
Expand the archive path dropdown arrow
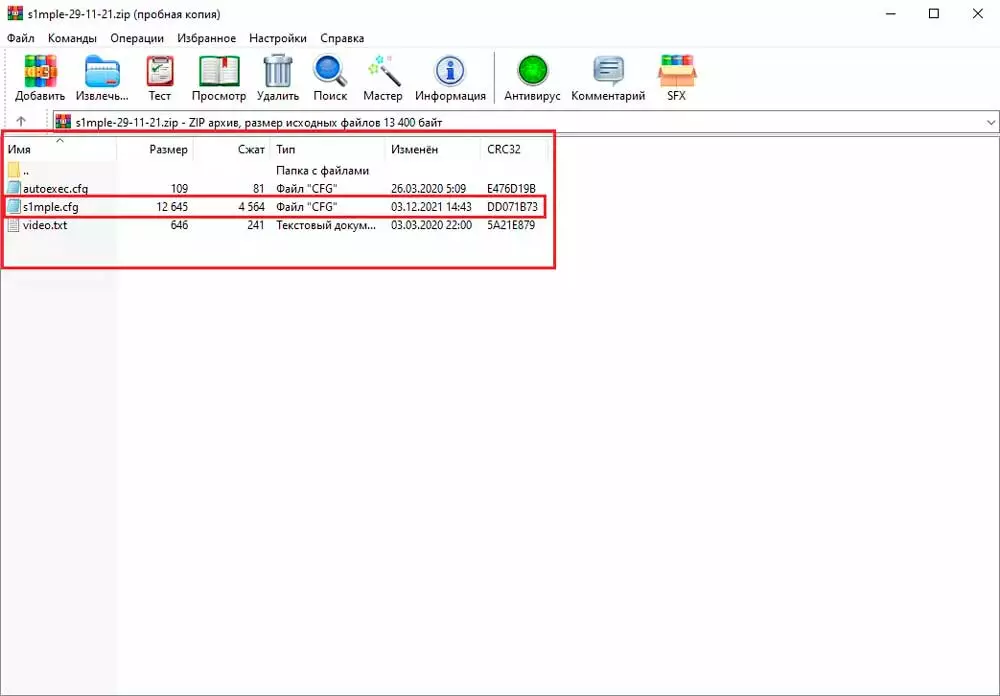point(991,122)
